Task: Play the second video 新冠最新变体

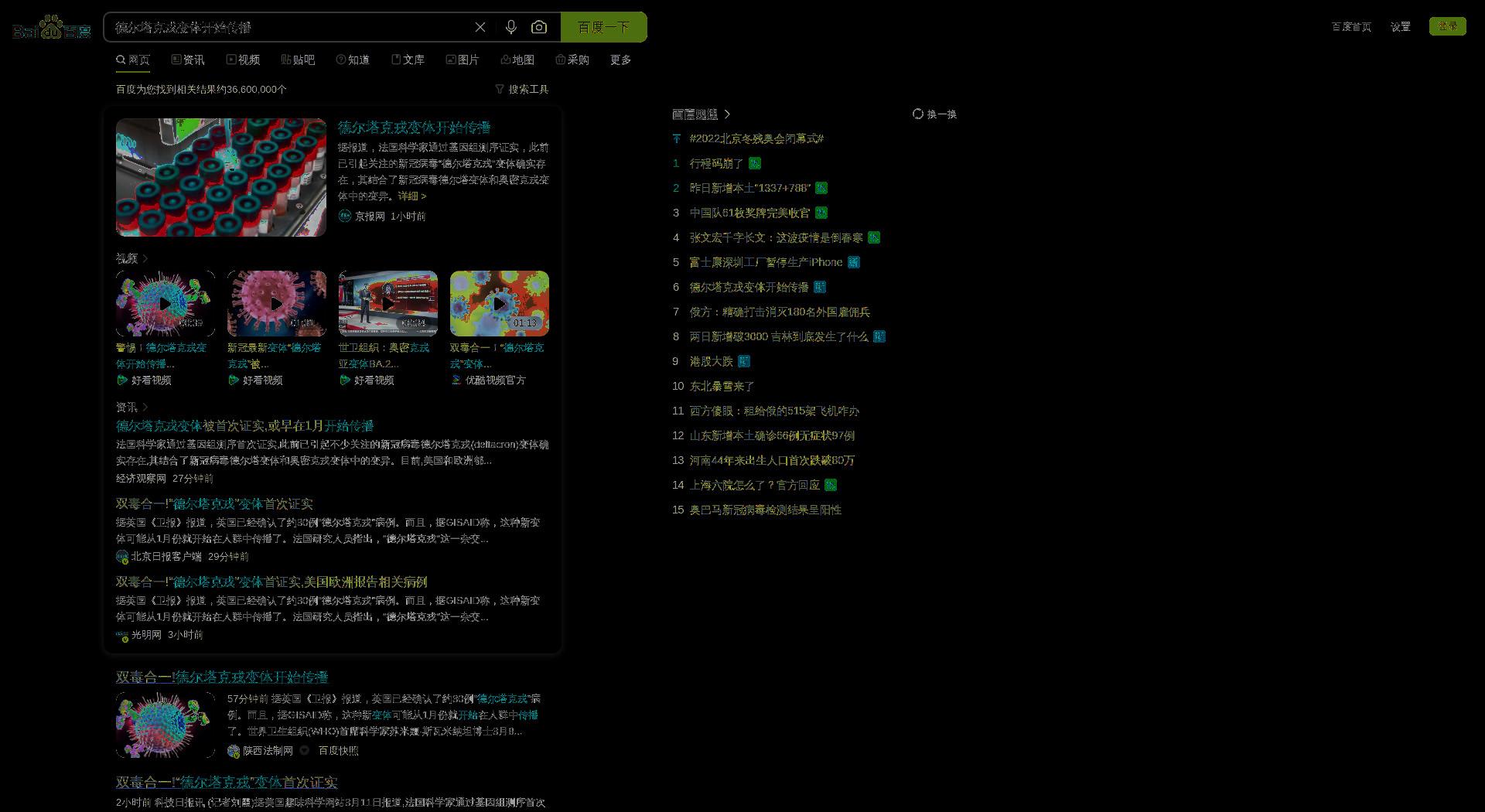Action: pos(277,303)
